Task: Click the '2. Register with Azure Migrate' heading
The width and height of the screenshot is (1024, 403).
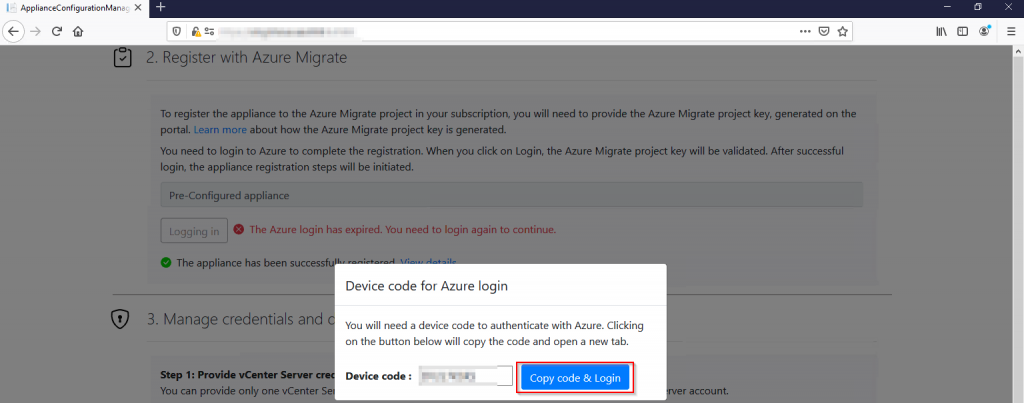Action: coord(246,57)
